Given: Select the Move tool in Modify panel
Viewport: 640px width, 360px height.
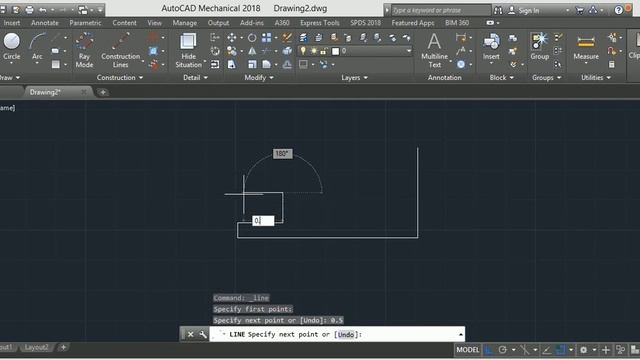Looking at the screenshot, I should tap(231, 38).
